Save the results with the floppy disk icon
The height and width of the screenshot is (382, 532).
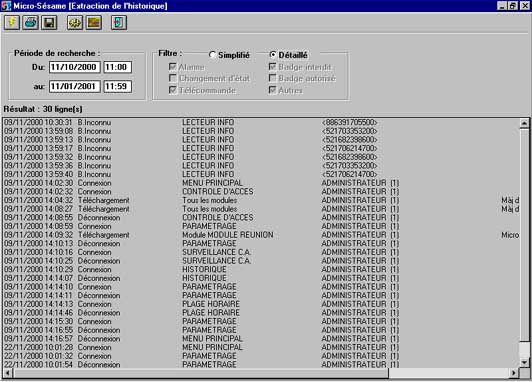(49, 23)
